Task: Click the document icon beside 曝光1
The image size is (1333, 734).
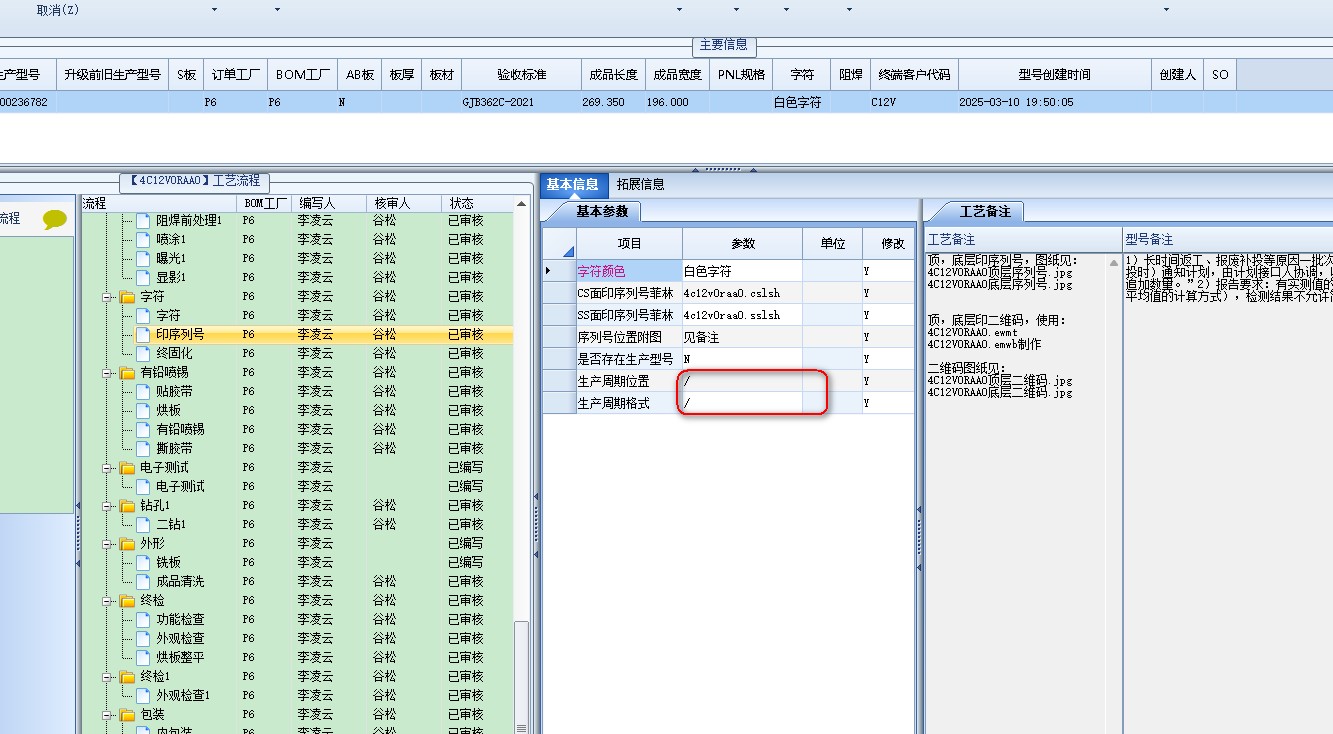Action: (x=142, y=258)
